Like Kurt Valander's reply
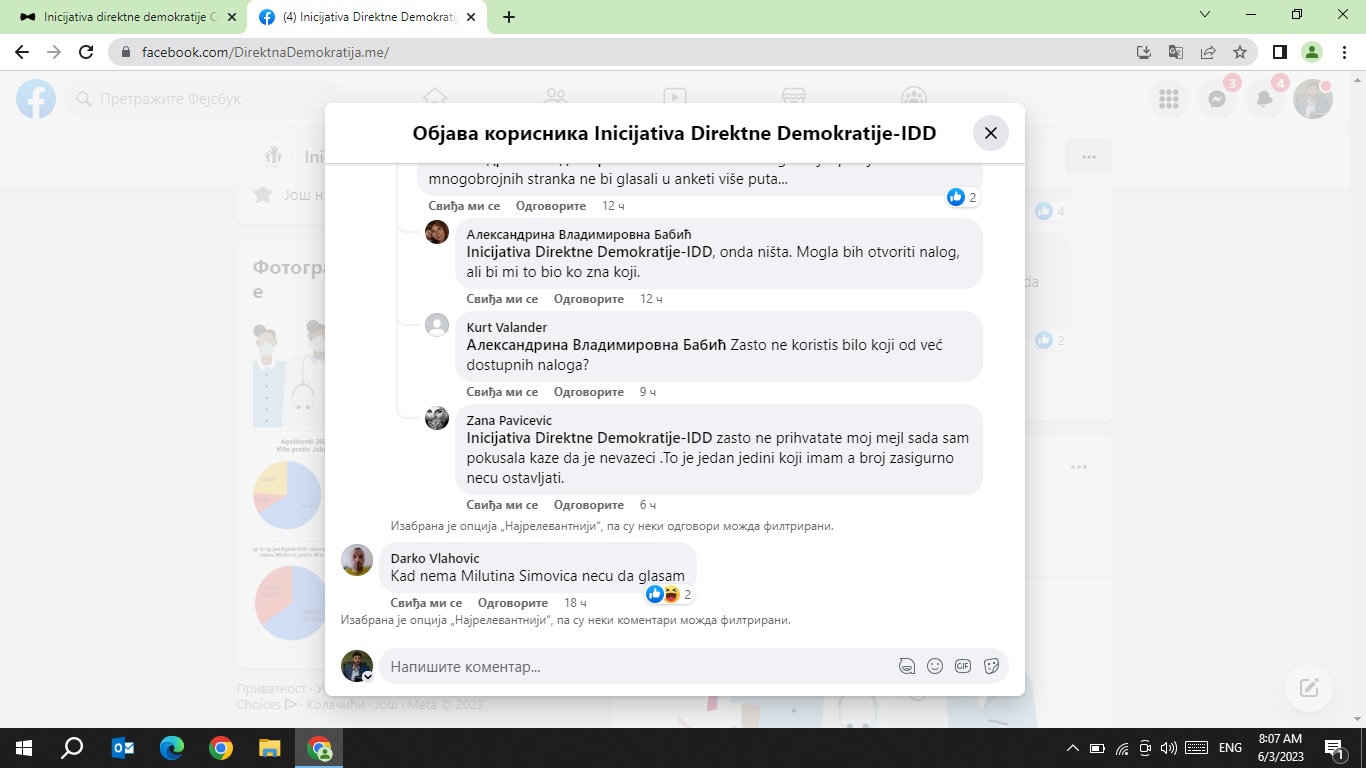The width and height of the screenshot is (1366, 768). click(x=502, y=392)
